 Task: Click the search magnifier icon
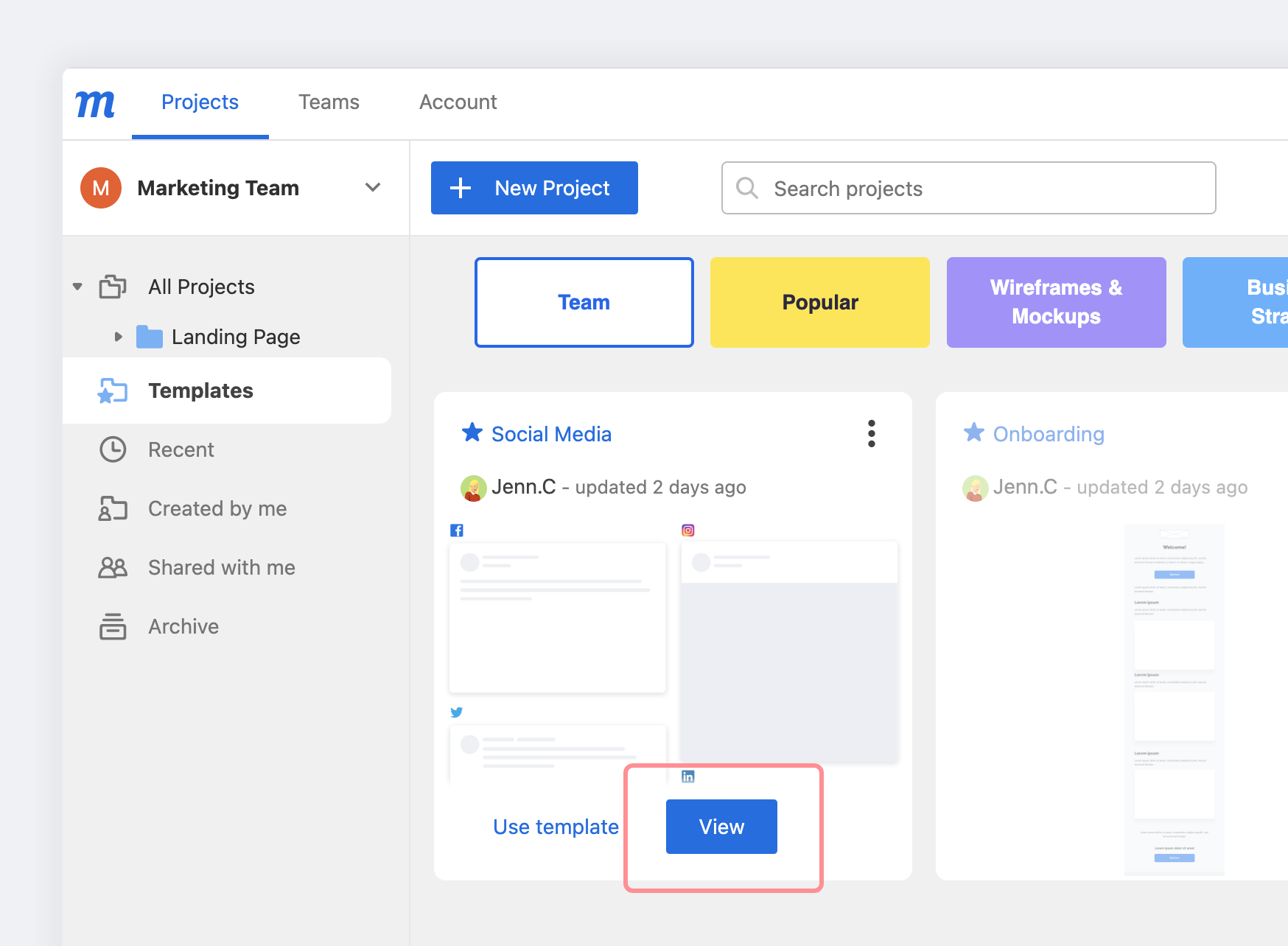point(747,188)
